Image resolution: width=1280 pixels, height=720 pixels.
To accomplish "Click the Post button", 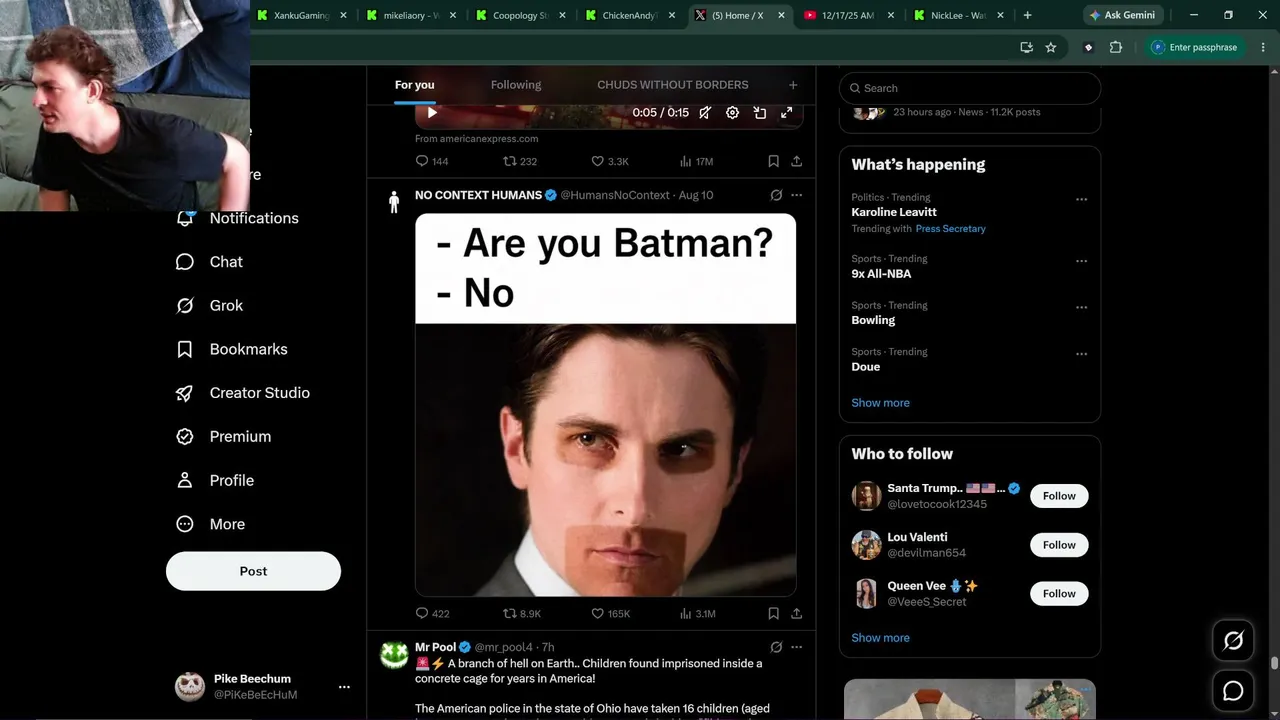I will (253, 571).
